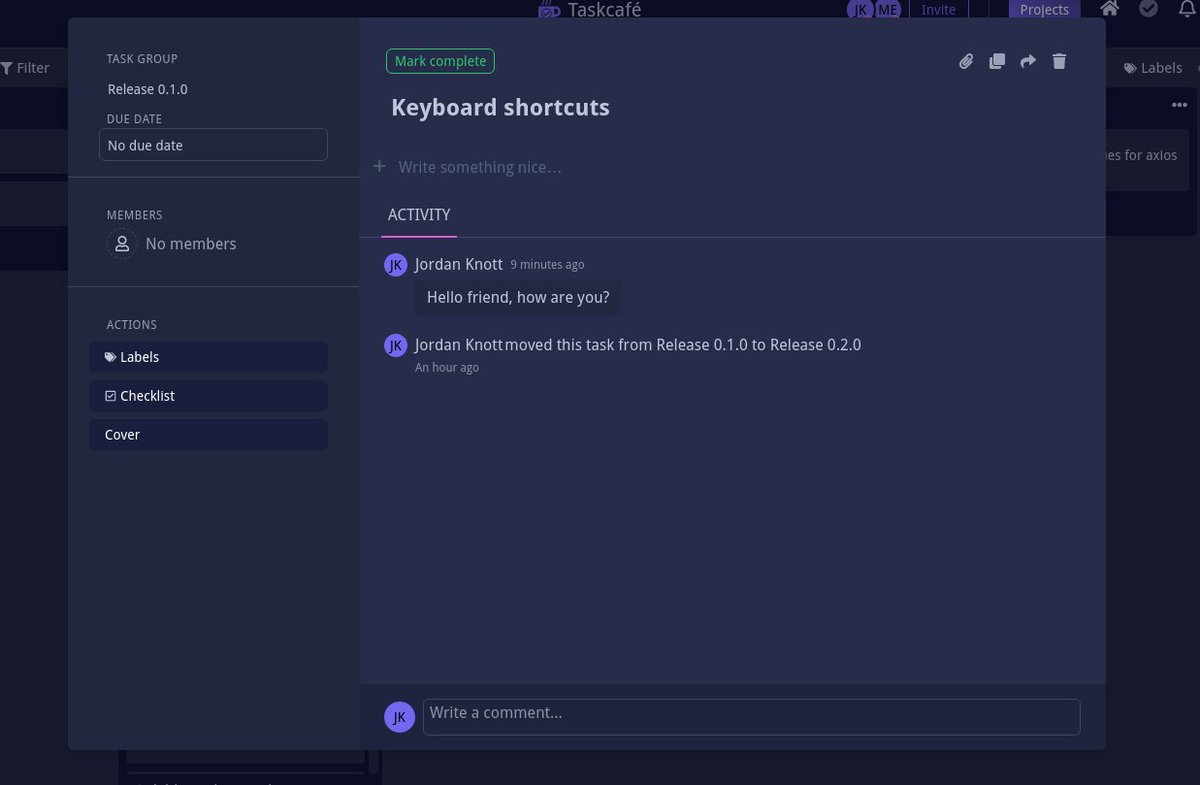
Task: Click the Write something nice description field
Action: (x=480, y=167)
